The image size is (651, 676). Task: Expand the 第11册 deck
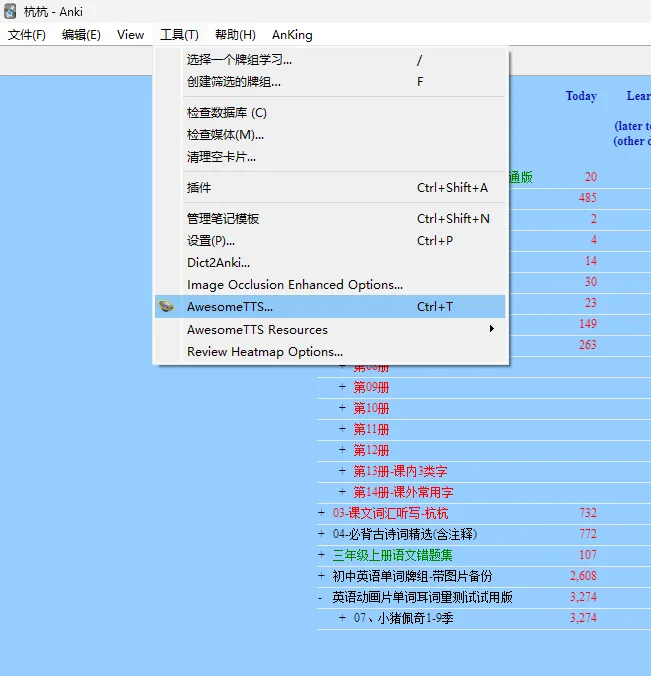[342, 429]
